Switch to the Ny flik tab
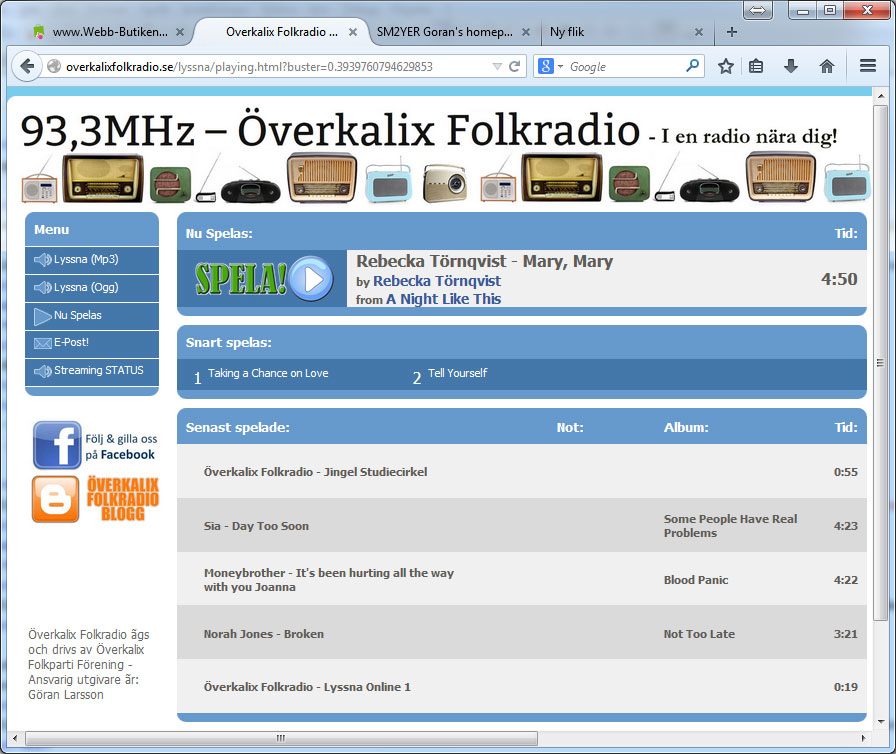 pos(626,32)
